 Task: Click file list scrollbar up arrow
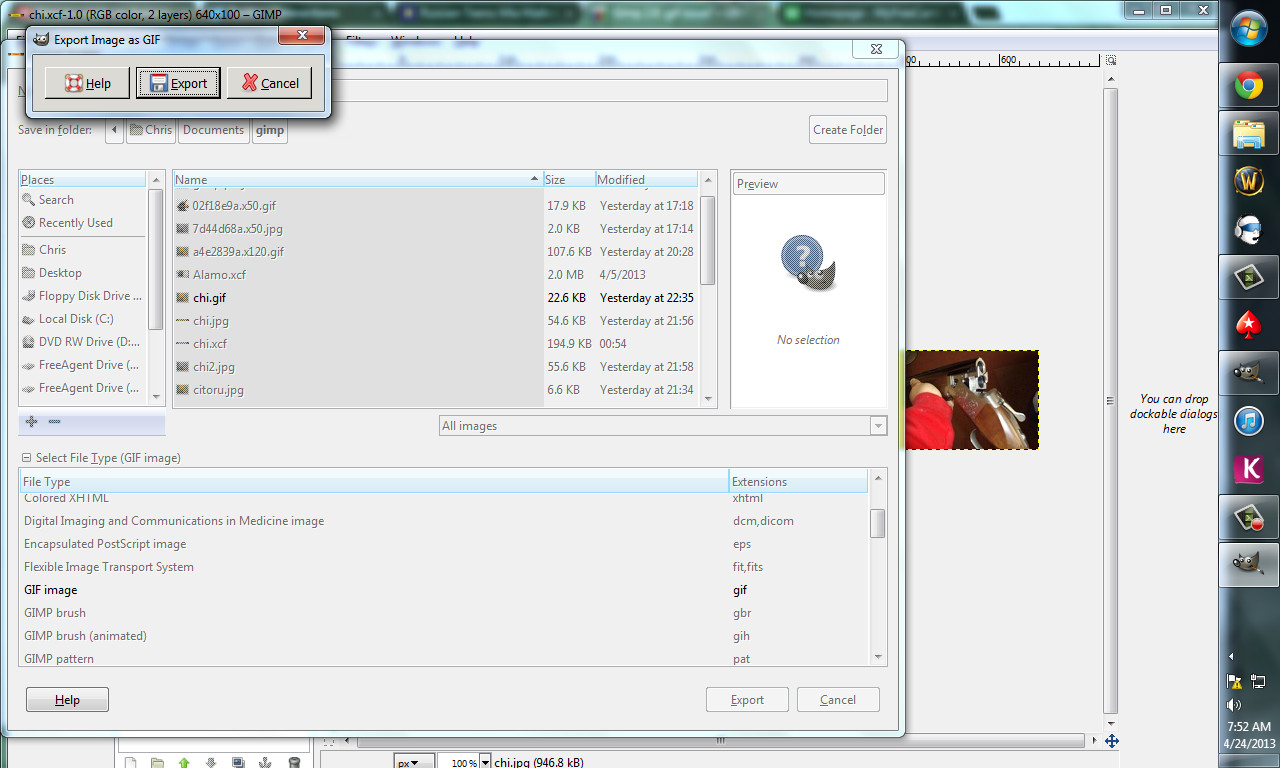click(x=708, y=180)
